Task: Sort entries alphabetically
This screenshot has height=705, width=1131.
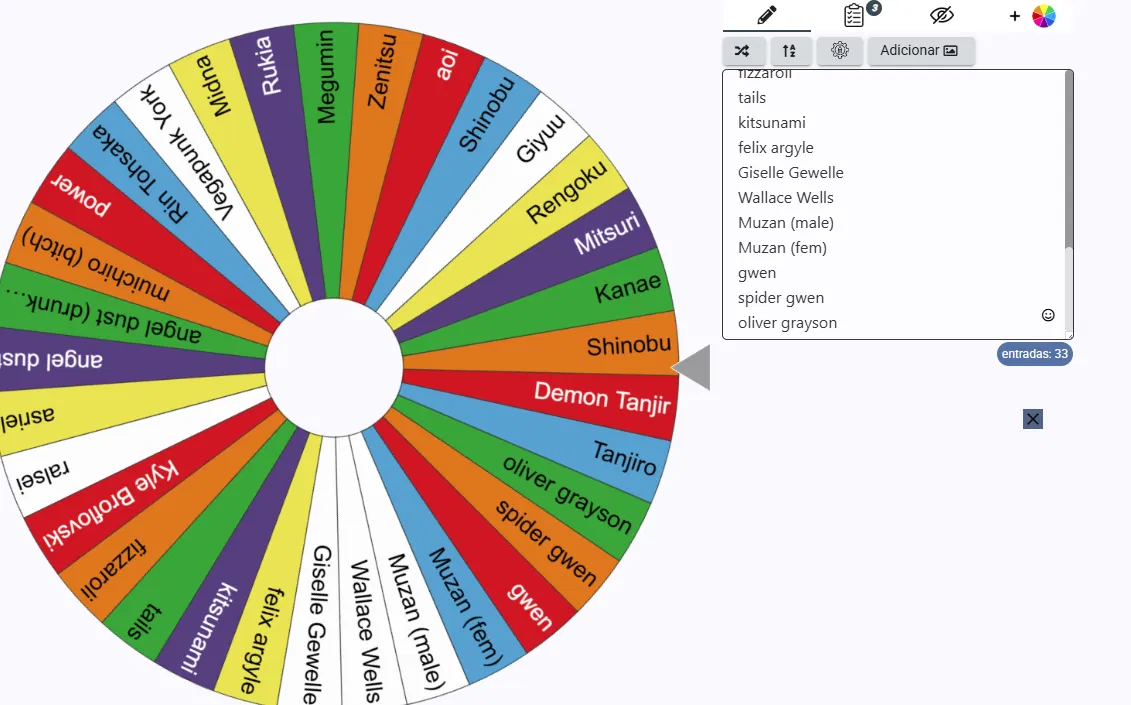Action: 791,51
